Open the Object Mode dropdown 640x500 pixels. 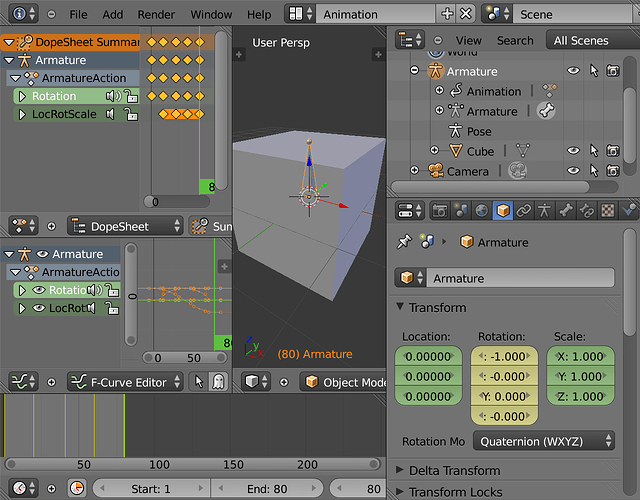point(343,382)
